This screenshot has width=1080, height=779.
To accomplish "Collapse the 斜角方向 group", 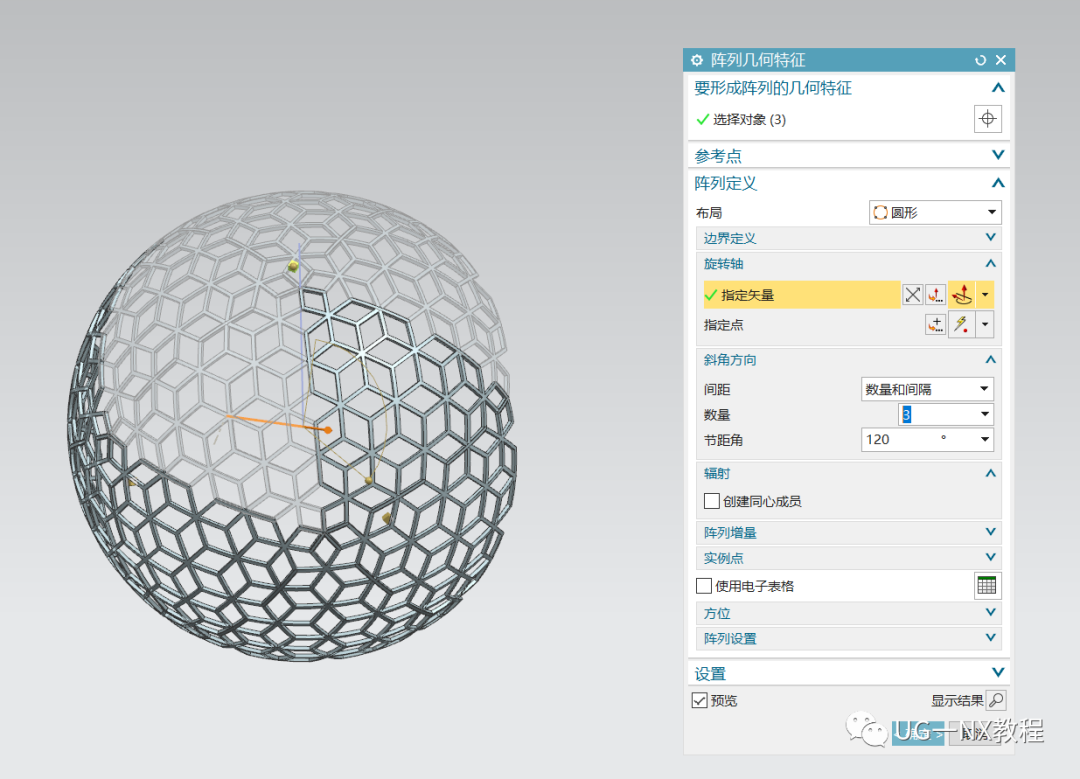I will click(x=990, y=360).
